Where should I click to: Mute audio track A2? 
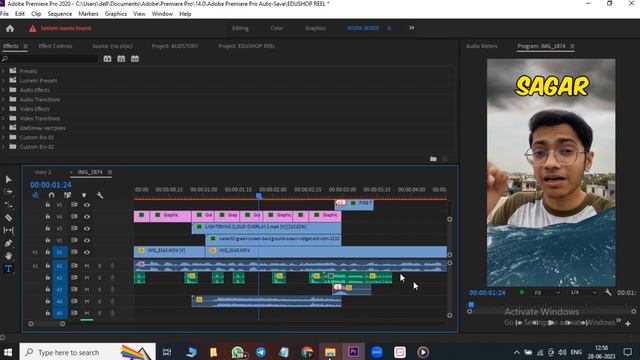[87, 278]
